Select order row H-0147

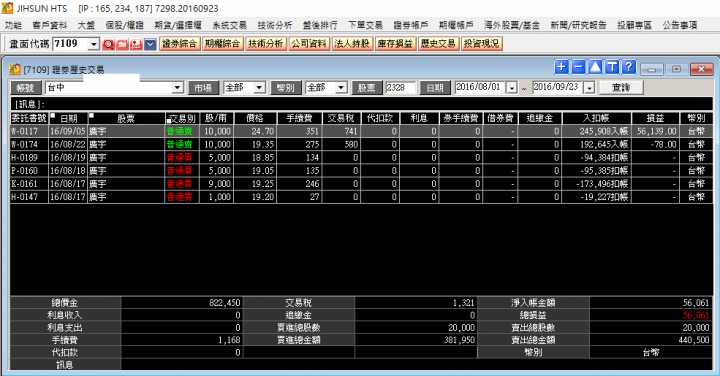(361, 197)
